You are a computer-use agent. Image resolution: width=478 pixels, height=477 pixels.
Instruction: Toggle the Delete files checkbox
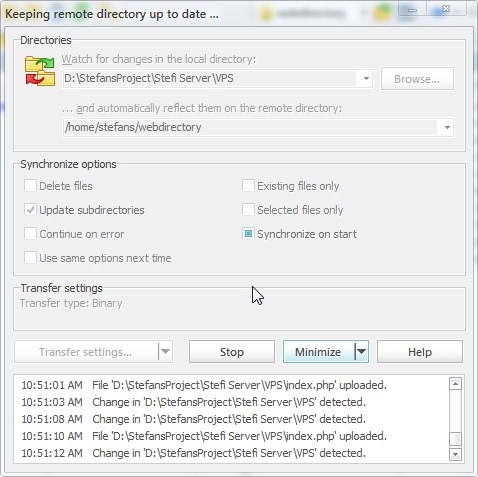(30, 185)
